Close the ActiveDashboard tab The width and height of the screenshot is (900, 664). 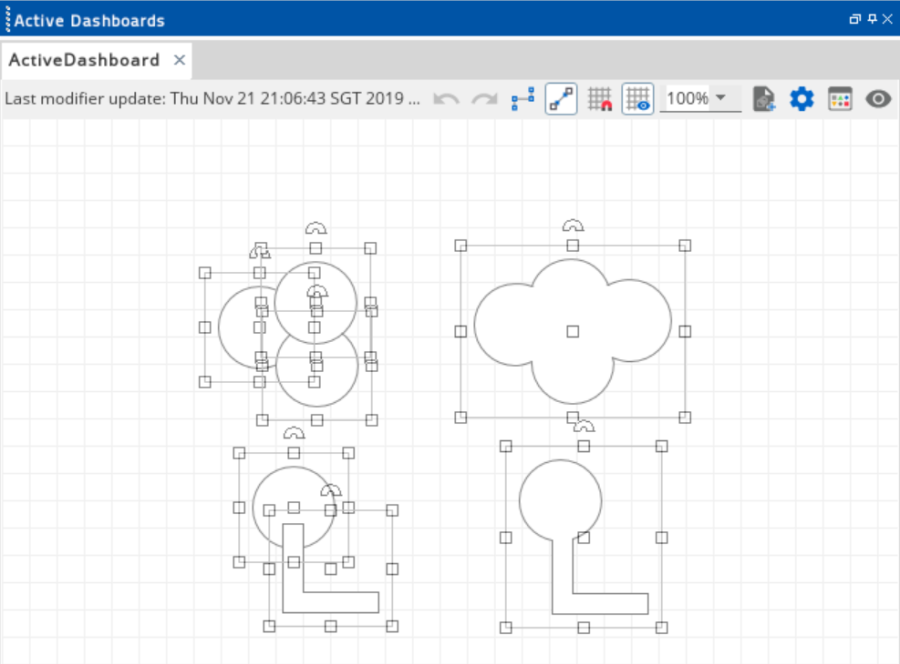coord(179,60)
